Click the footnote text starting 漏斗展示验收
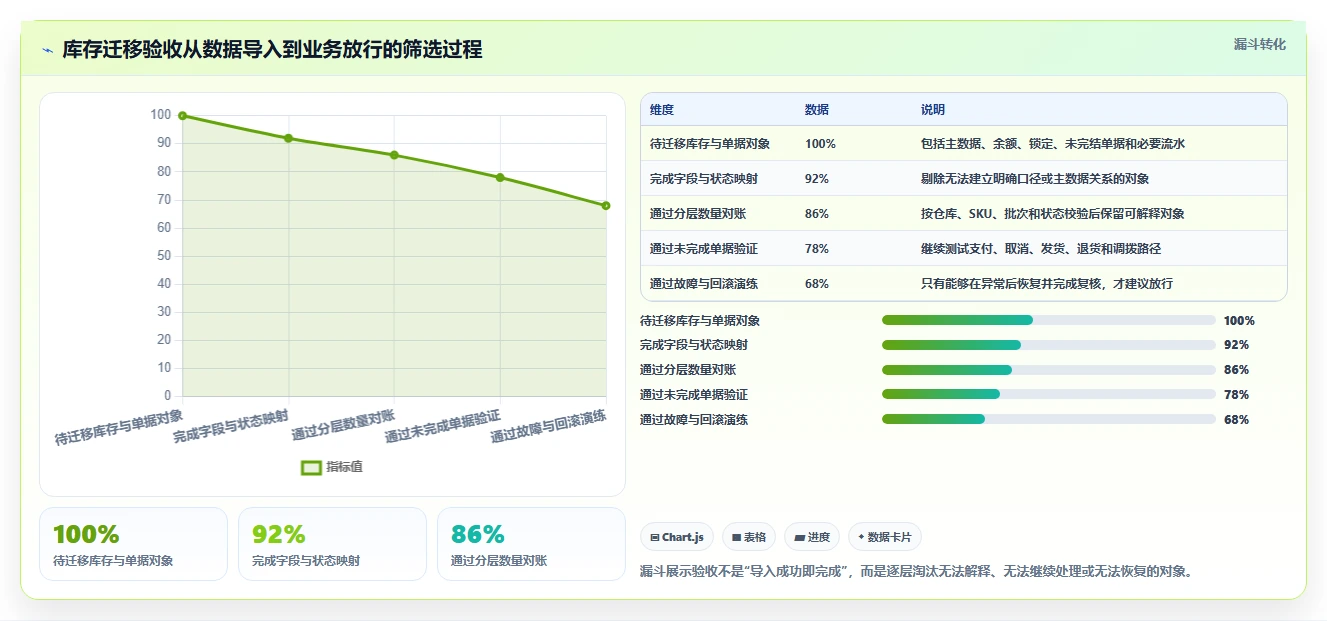1327x621 pixels. [916, 572]
